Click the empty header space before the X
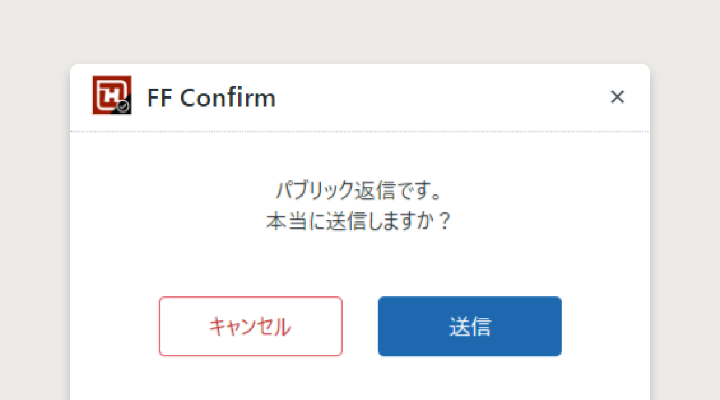Image resolution: width=720 pixels, height=400 pixels. [450, 98]
